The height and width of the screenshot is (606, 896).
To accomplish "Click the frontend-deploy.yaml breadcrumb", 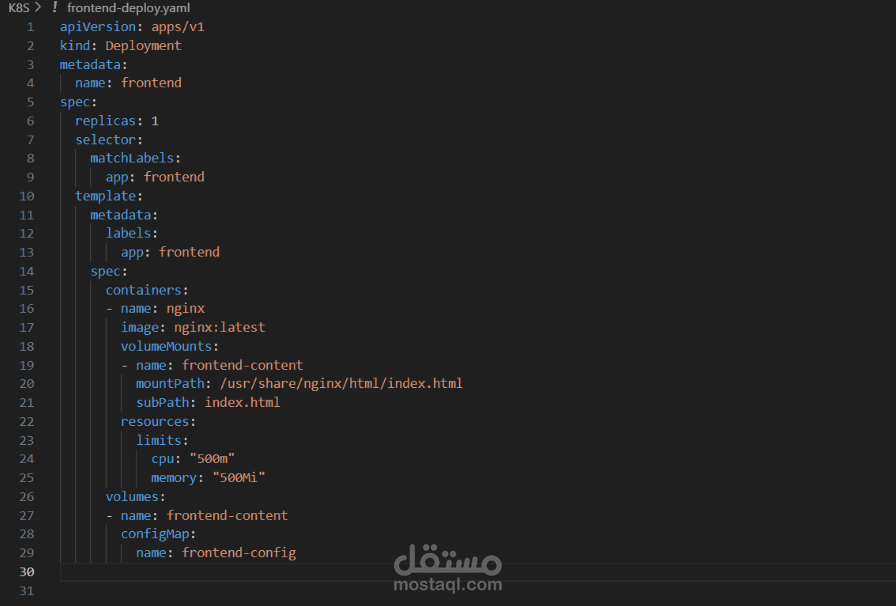I will (x=129, y=8).
